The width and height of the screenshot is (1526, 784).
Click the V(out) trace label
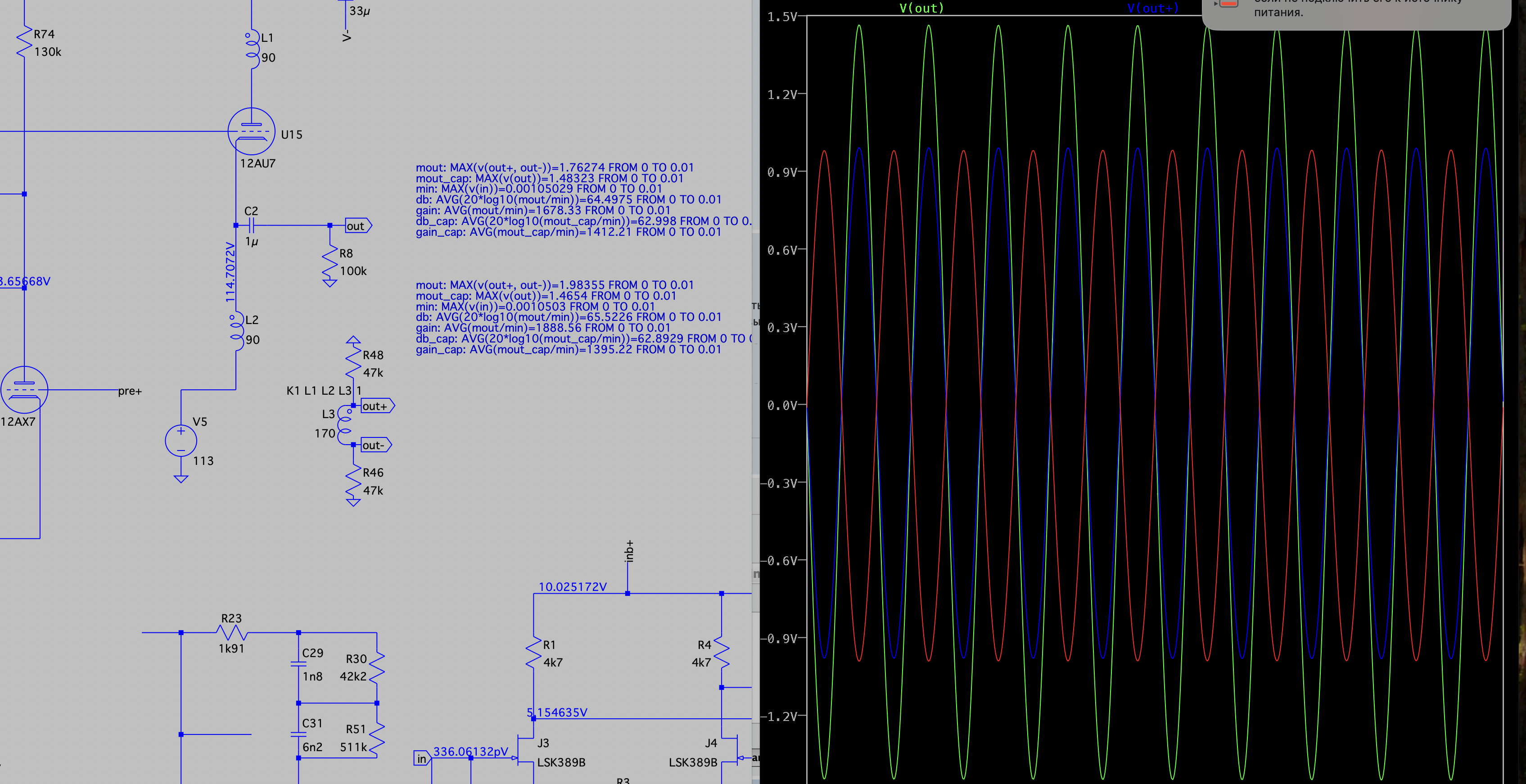click(921, 8)
